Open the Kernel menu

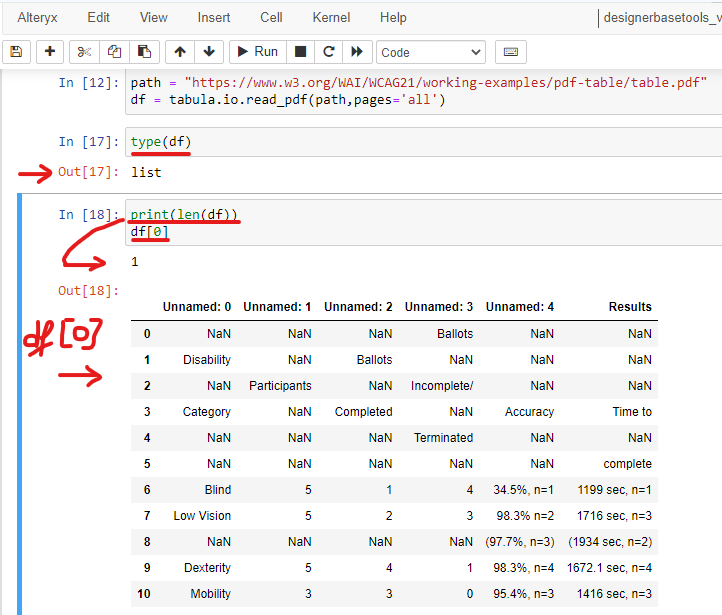pyautogui.click(x=331, y=17)
